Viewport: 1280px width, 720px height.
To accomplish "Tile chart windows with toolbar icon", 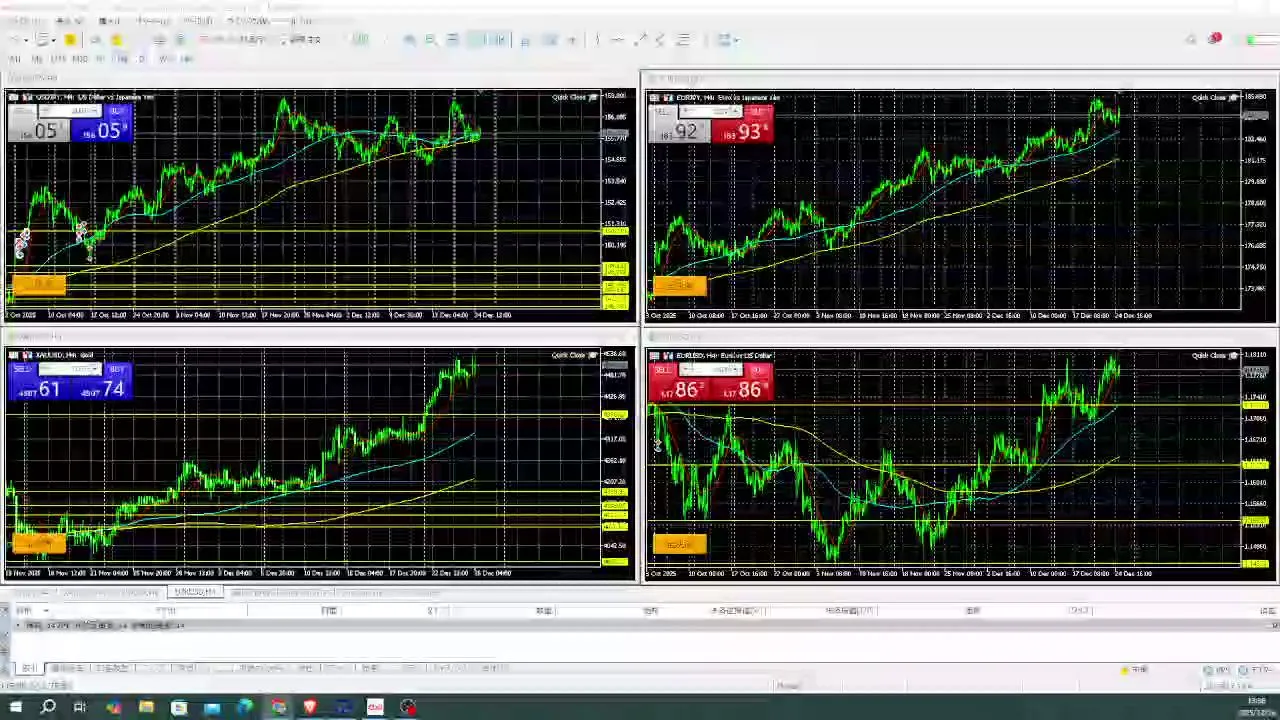I will coord(452,40).
